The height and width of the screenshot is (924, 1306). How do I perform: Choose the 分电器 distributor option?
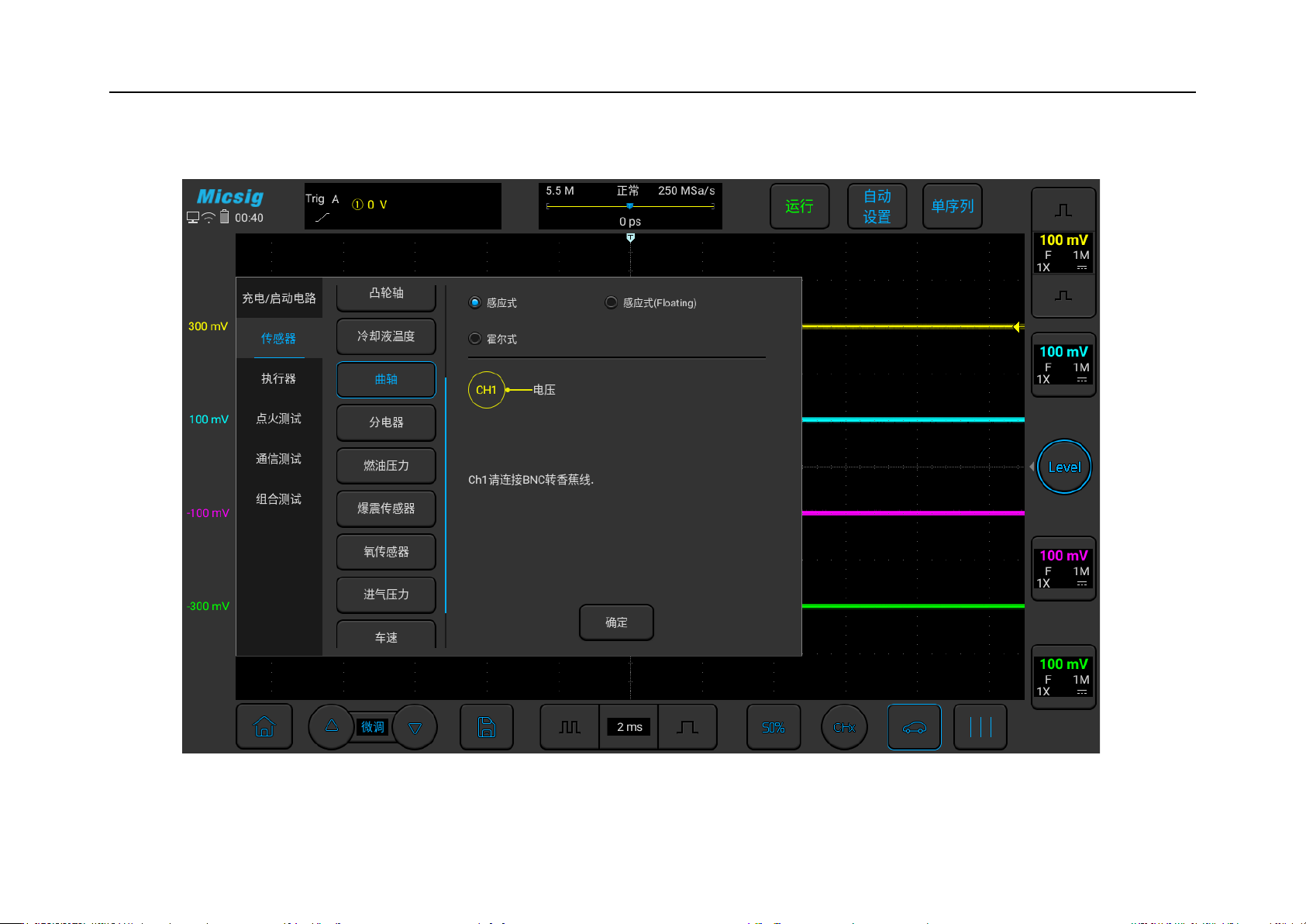386,422
